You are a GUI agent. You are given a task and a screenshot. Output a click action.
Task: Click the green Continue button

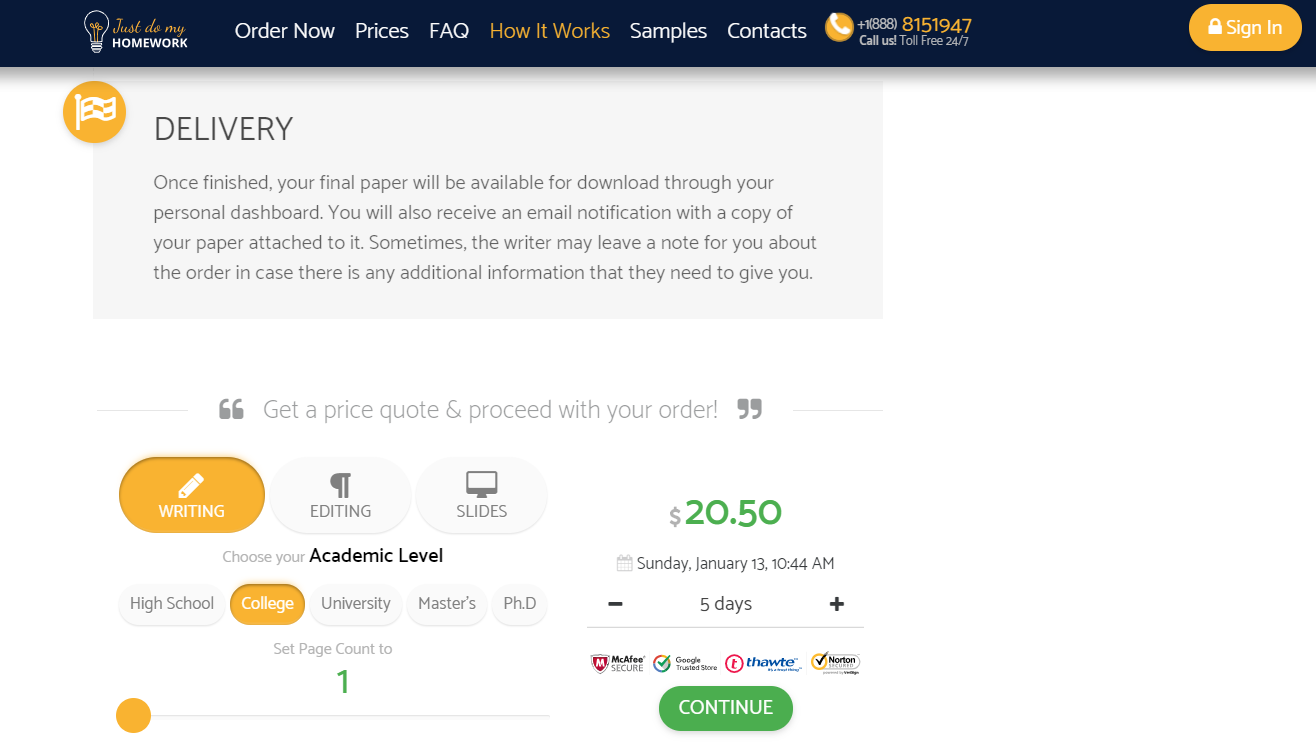[x=726, y=708]
